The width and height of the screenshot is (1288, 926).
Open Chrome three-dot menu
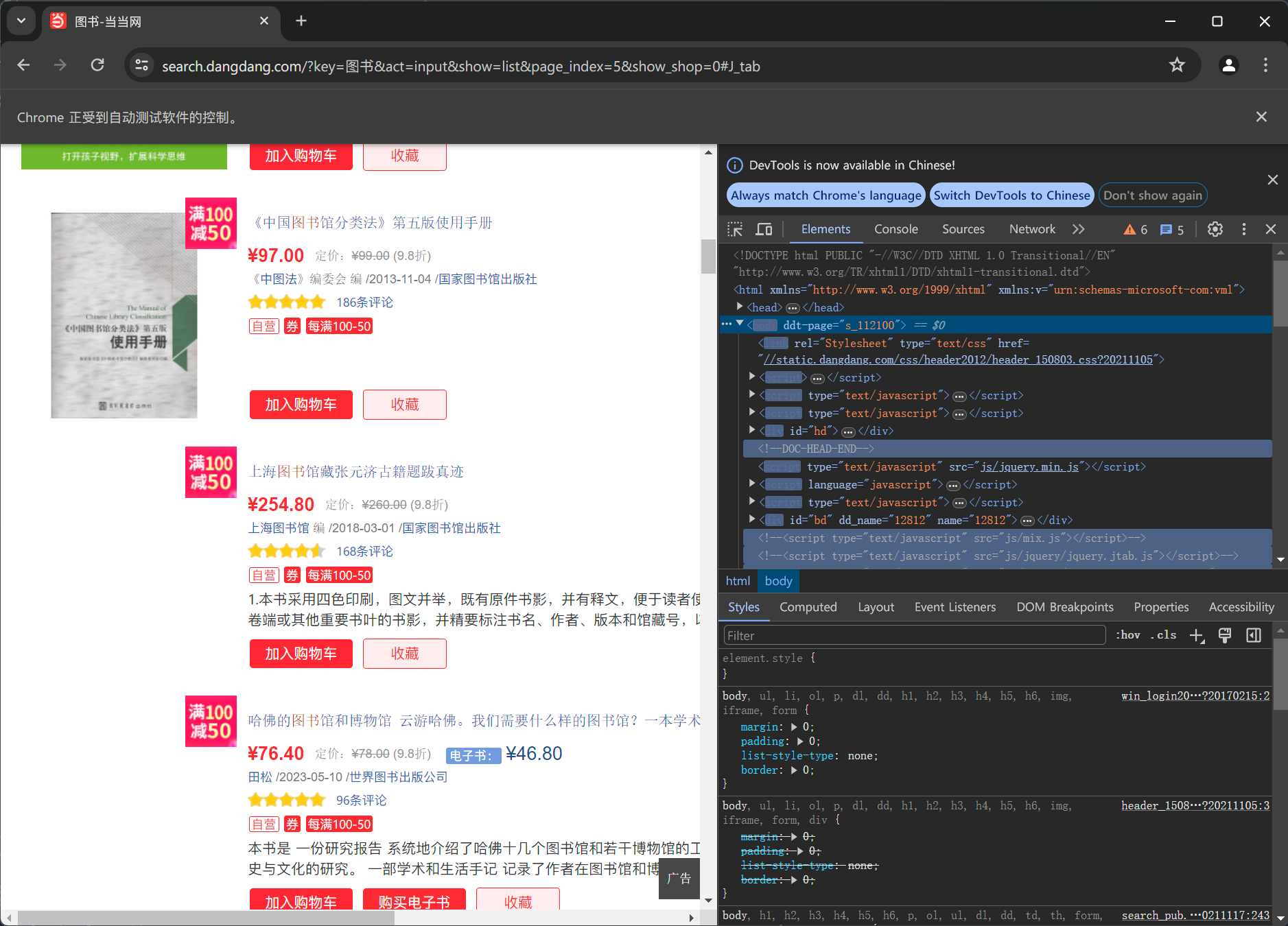pos(1266,65)
